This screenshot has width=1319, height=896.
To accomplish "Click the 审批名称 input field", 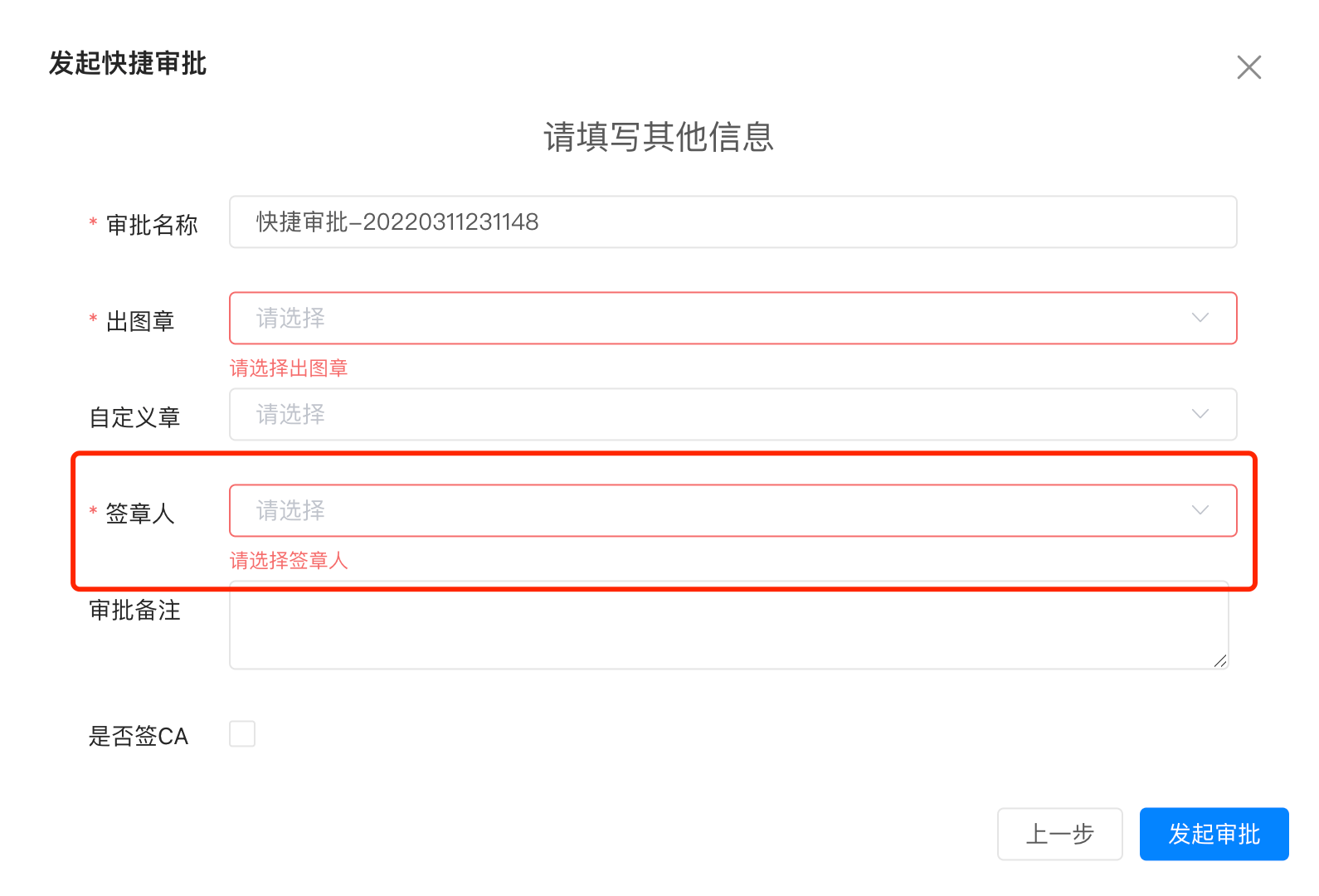I will point(732,222).
